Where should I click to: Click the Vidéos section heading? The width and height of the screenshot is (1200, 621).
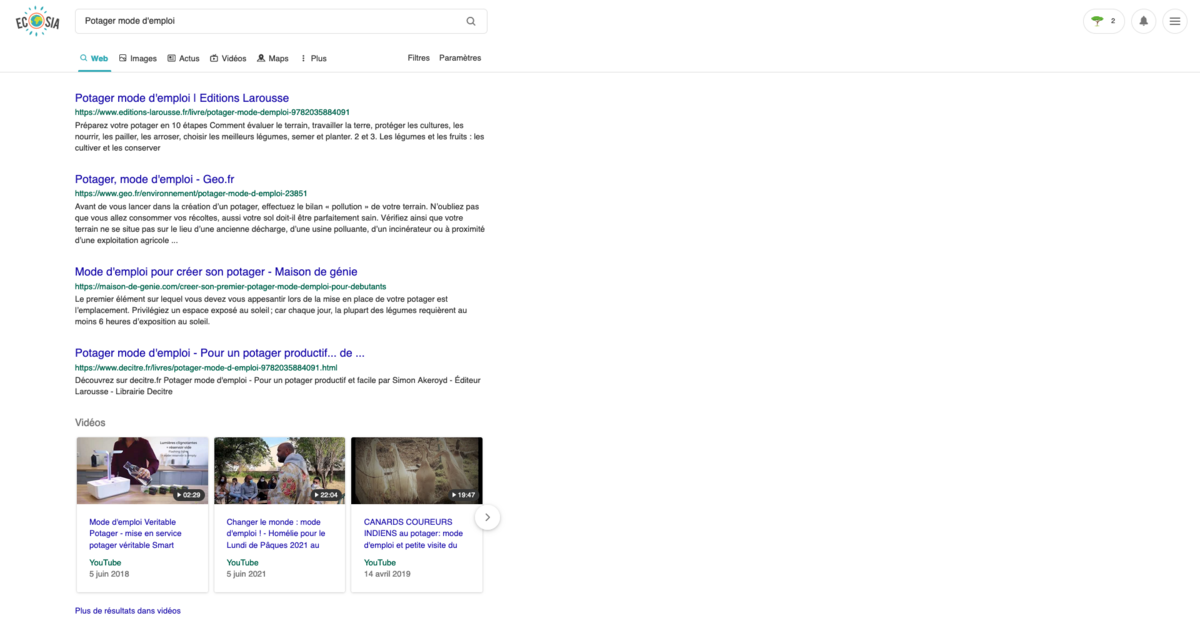click(x=90, y=423)
